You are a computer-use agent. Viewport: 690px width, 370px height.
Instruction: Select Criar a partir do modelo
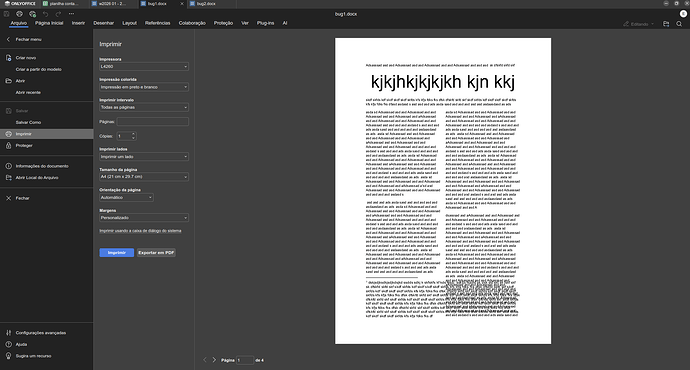[39, 70]
